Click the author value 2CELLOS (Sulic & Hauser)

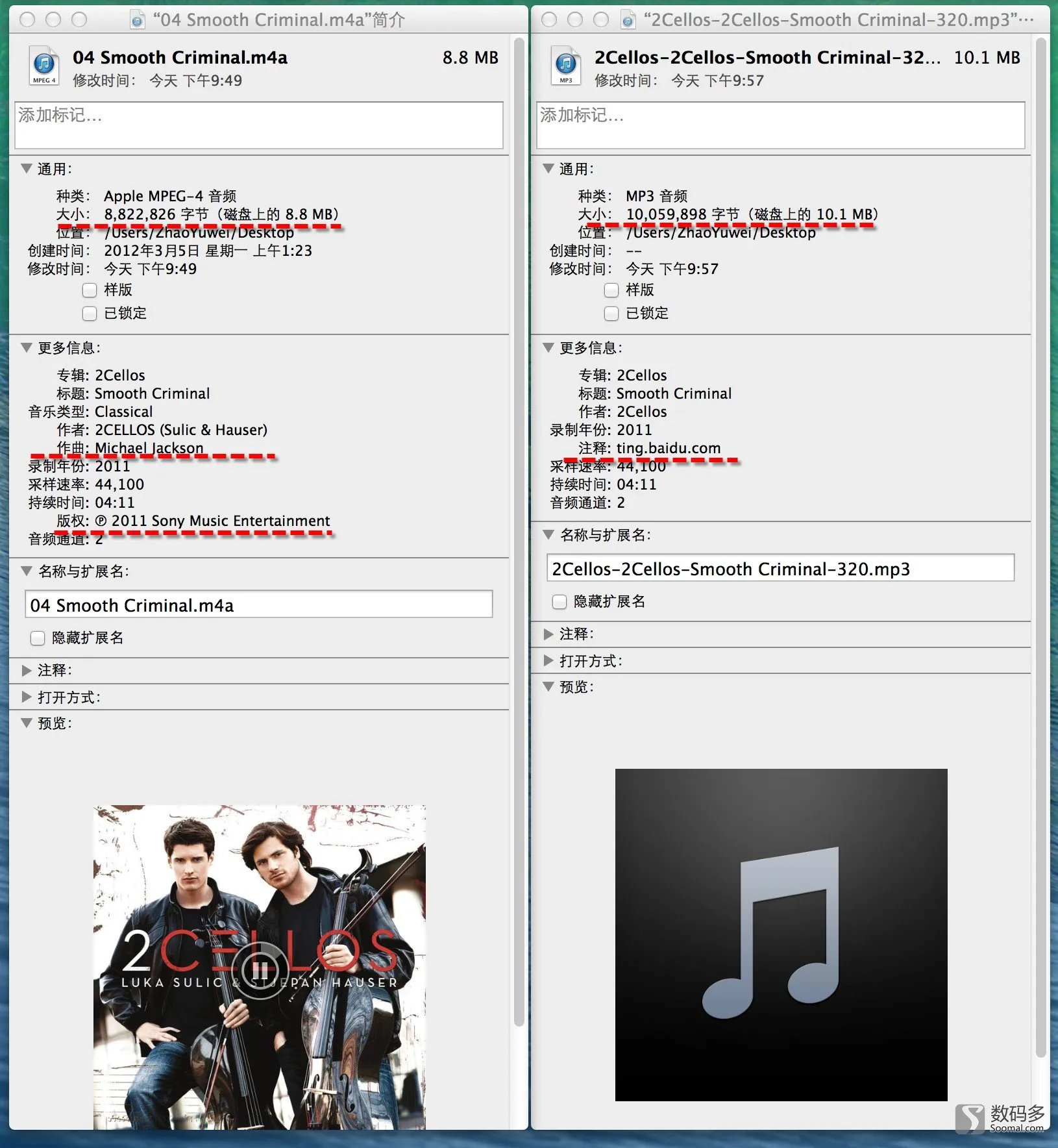181,430
